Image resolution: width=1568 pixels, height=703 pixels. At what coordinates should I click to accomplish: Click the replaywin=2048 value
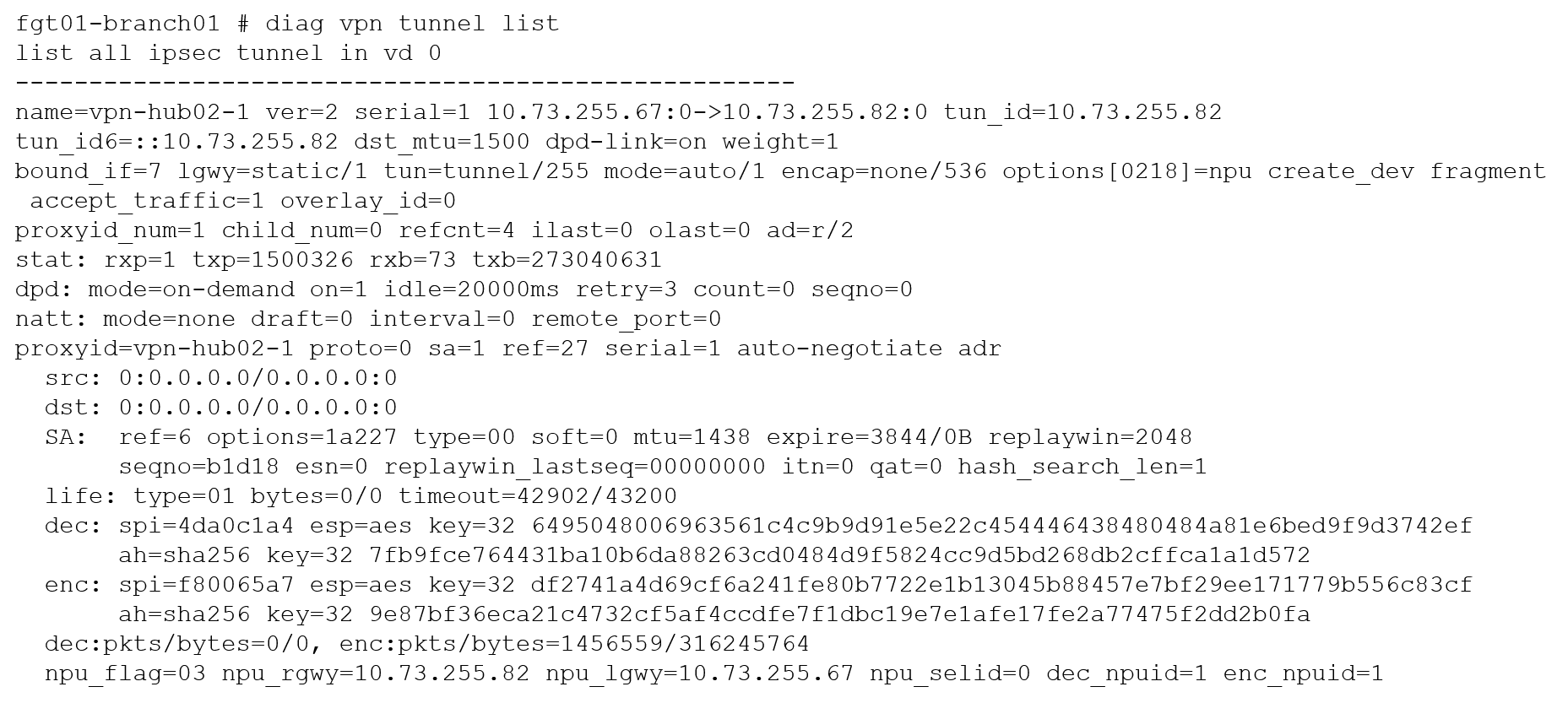point(1090,437)
